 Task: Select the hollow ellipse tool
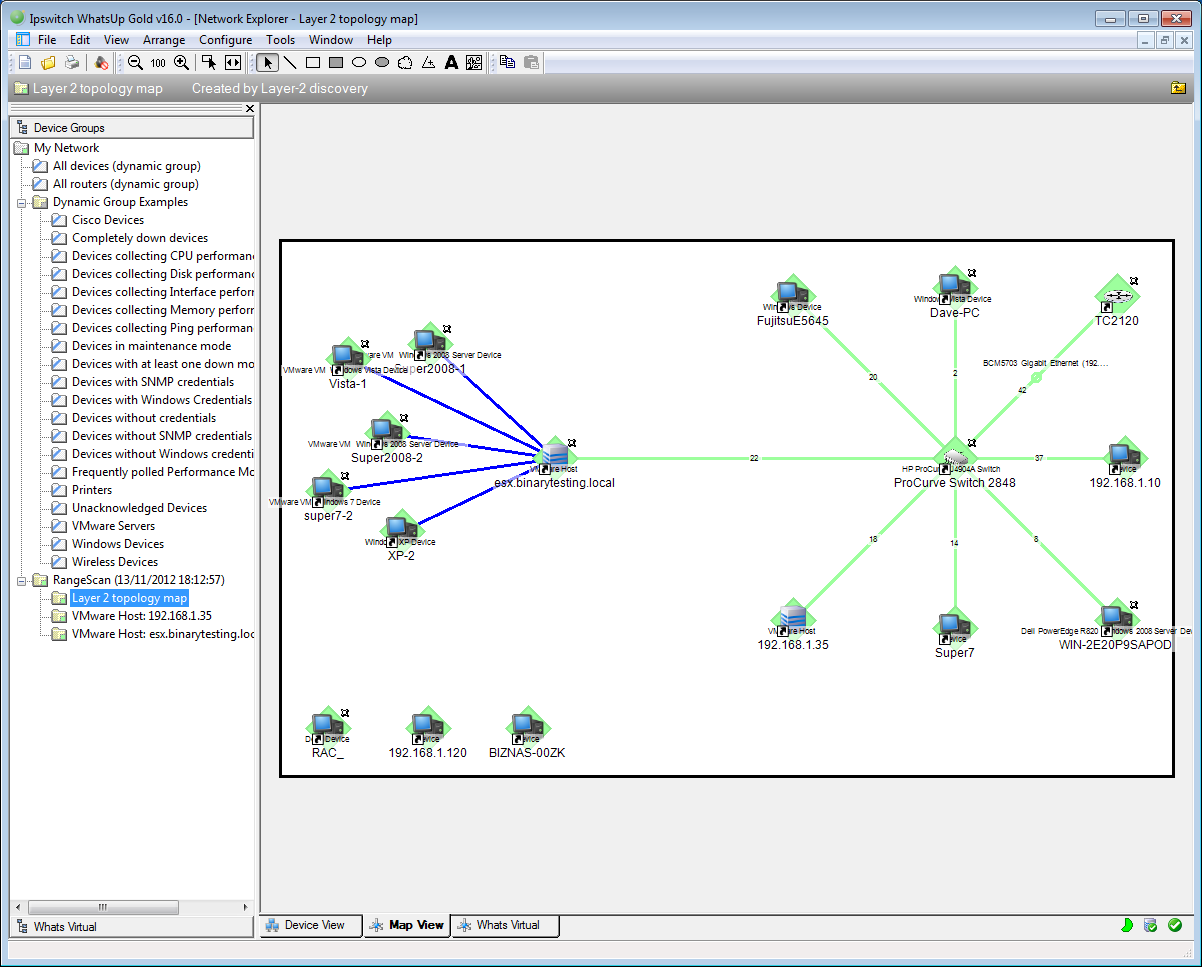359,62
